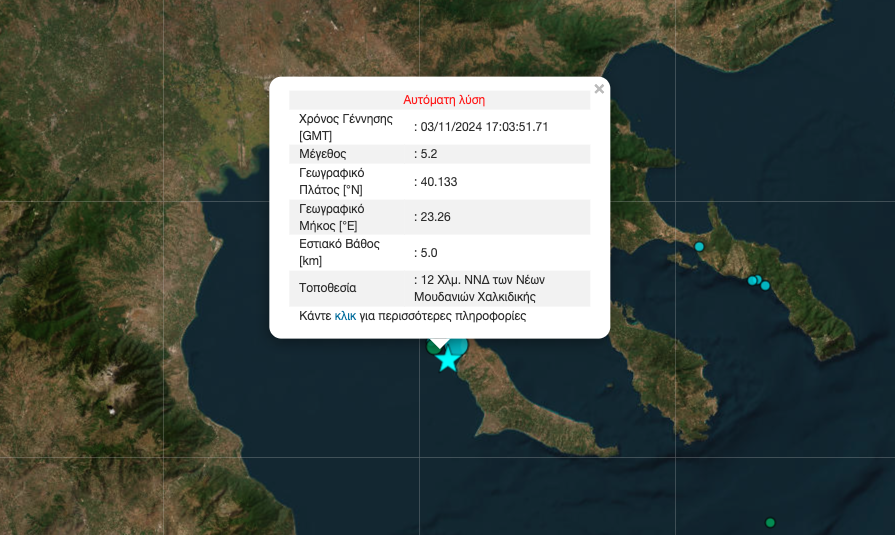Select the large cyan circle marker under popup
Screen dimensions: 895x535
[x=458, y=345]
